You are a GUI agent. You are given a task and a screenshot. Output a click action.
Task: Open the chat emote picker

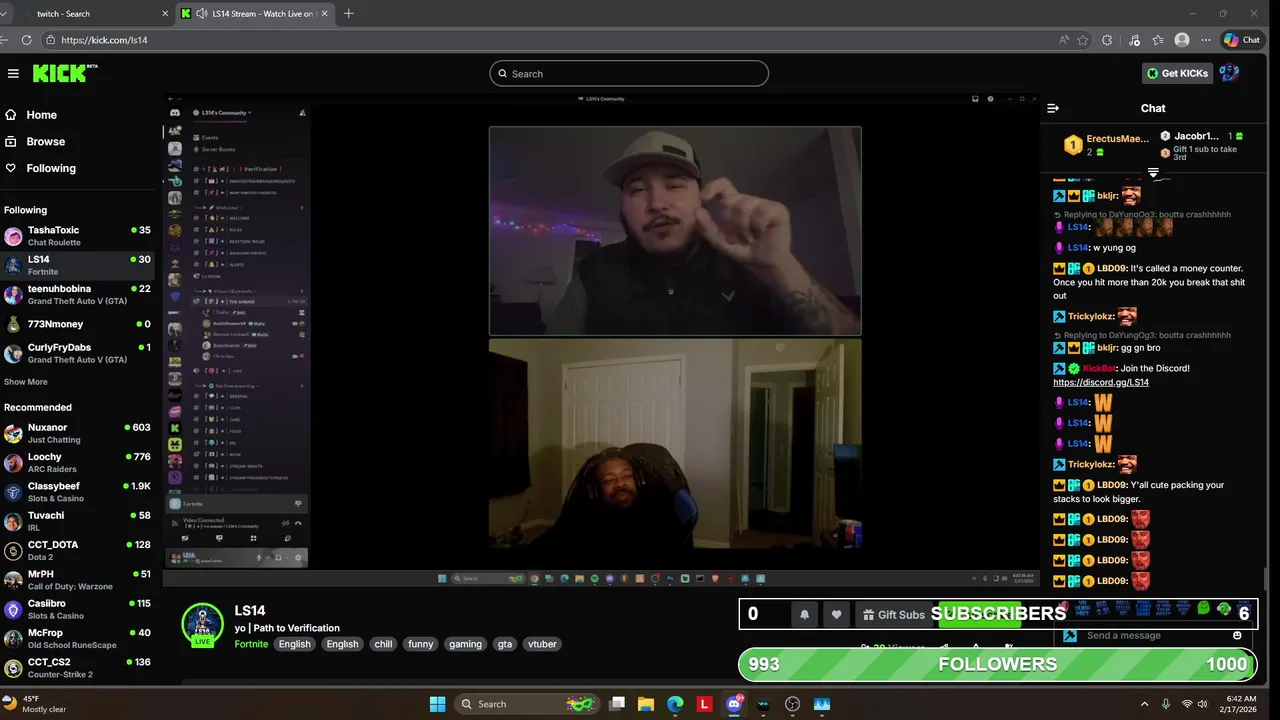1237,636
